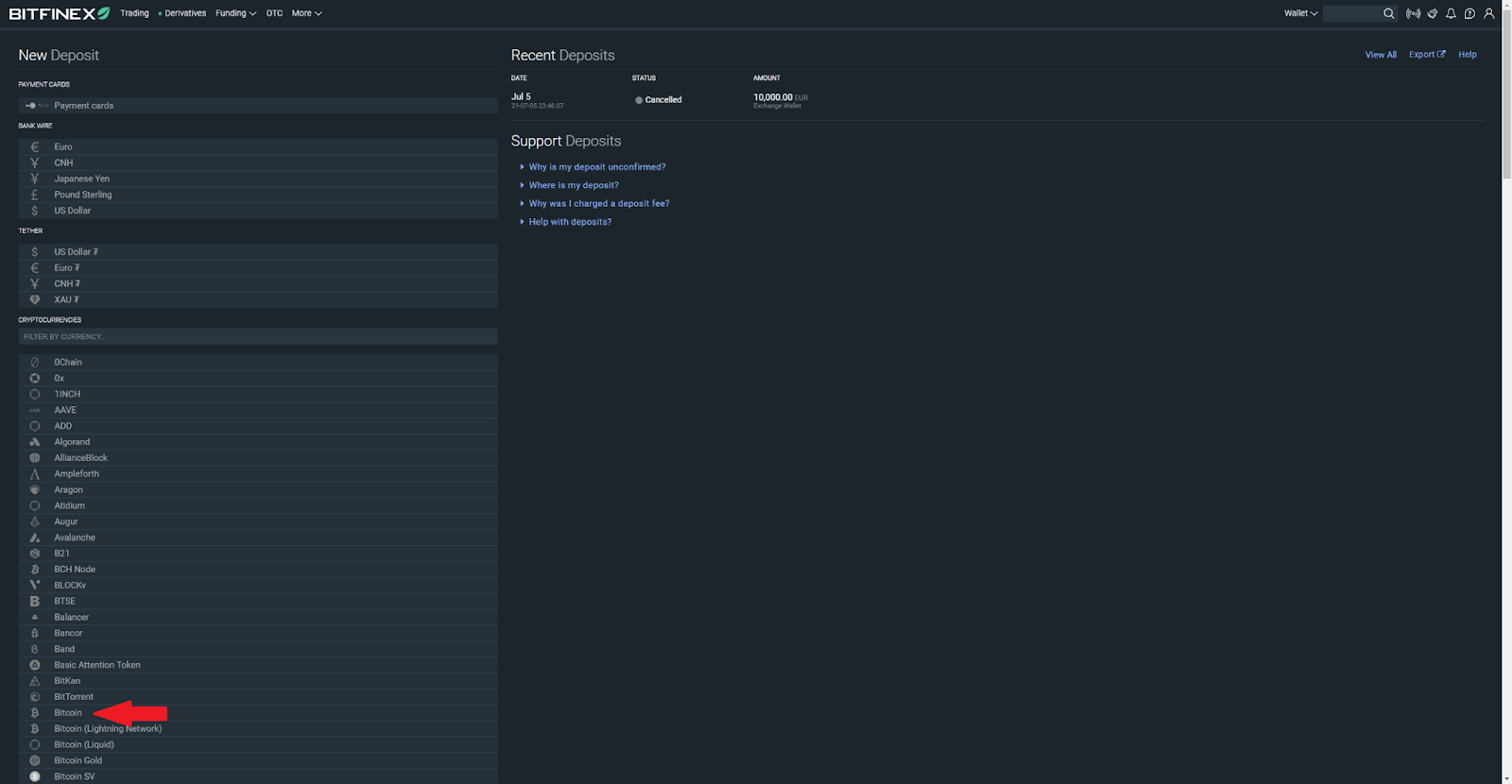Select the Aragon row
Image resolution: width=1512 pixels, height=784 pixels.
(257, 489)
